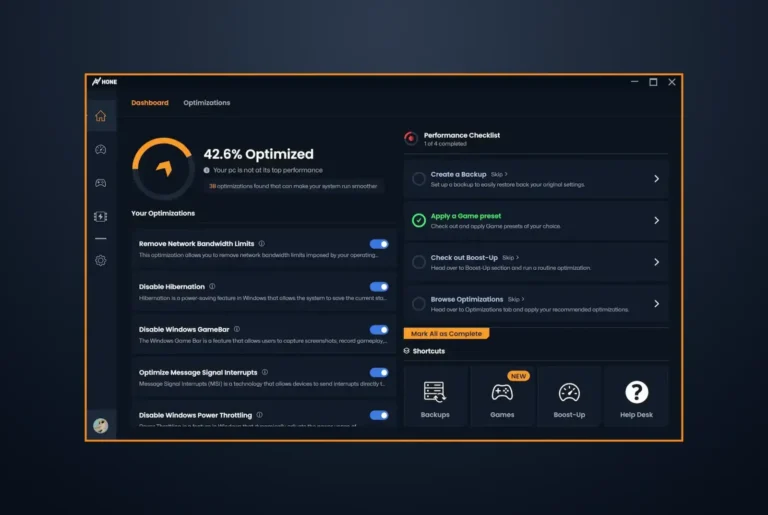Open the user profile avatar
The height and width of the screenshot is (515, 768).
(x=100, y=425)
